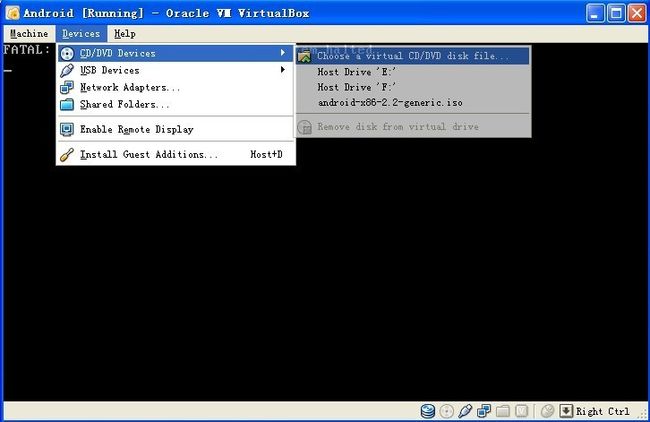
Task: Enable Remote Display option
Action: [176, 129]
